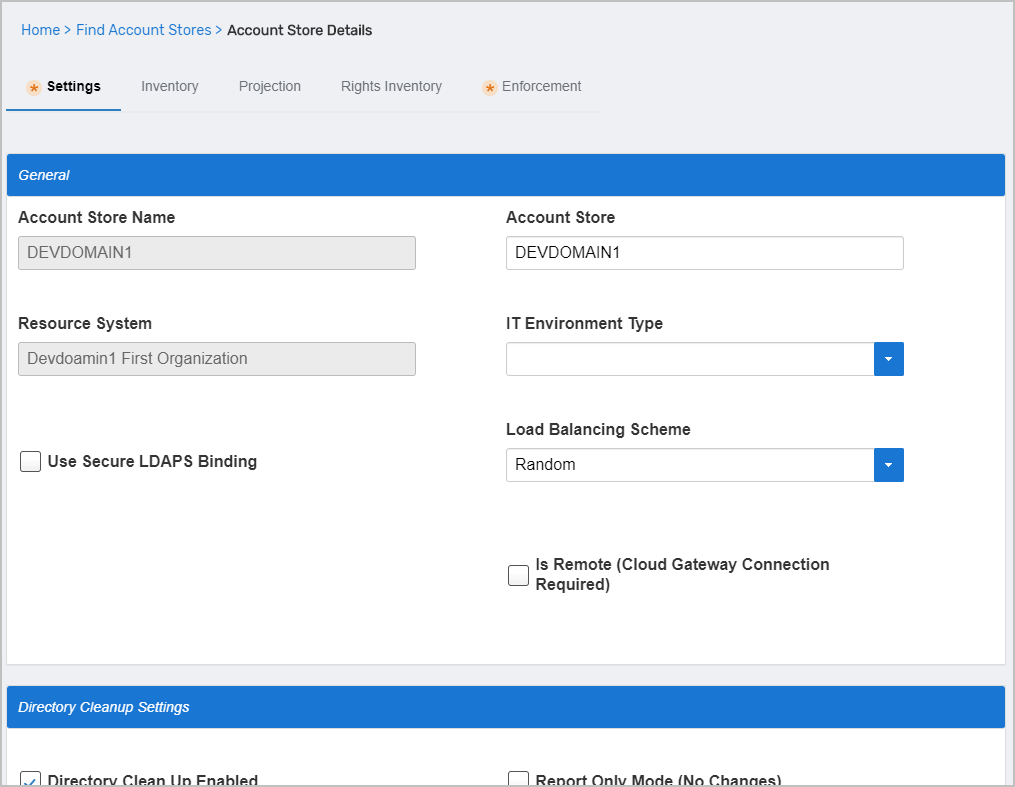
Task: Click the Load Balancing Scheme arrow button
Action: click(888, 465)
